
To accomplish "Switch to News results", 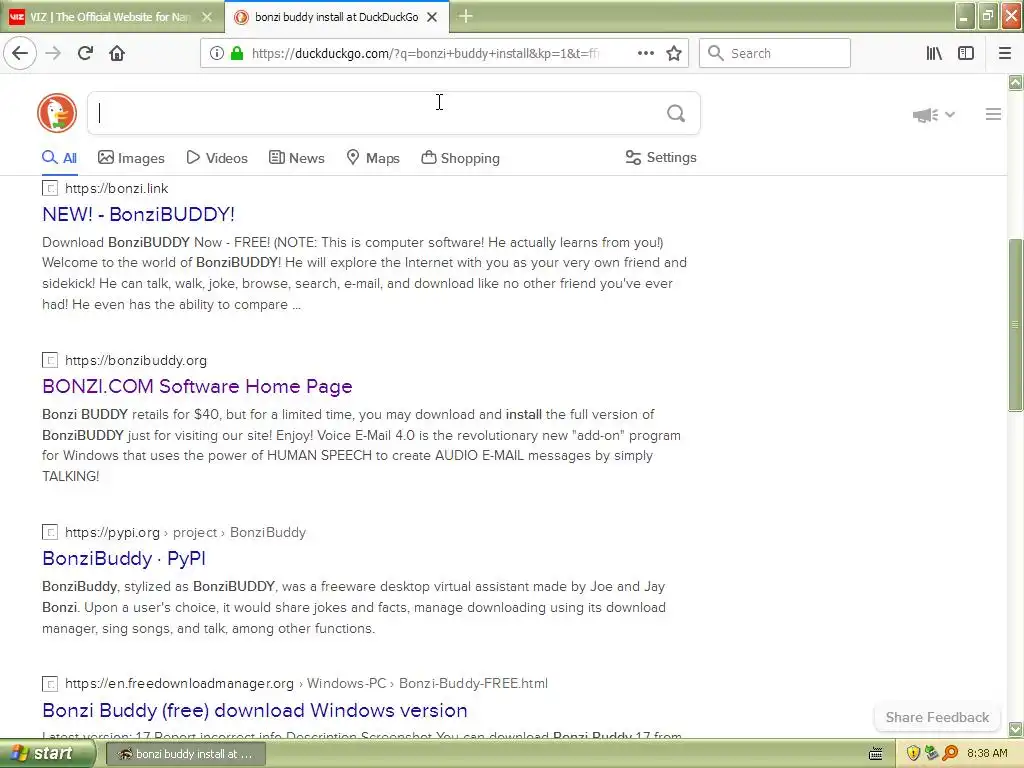I will (297, 158).
